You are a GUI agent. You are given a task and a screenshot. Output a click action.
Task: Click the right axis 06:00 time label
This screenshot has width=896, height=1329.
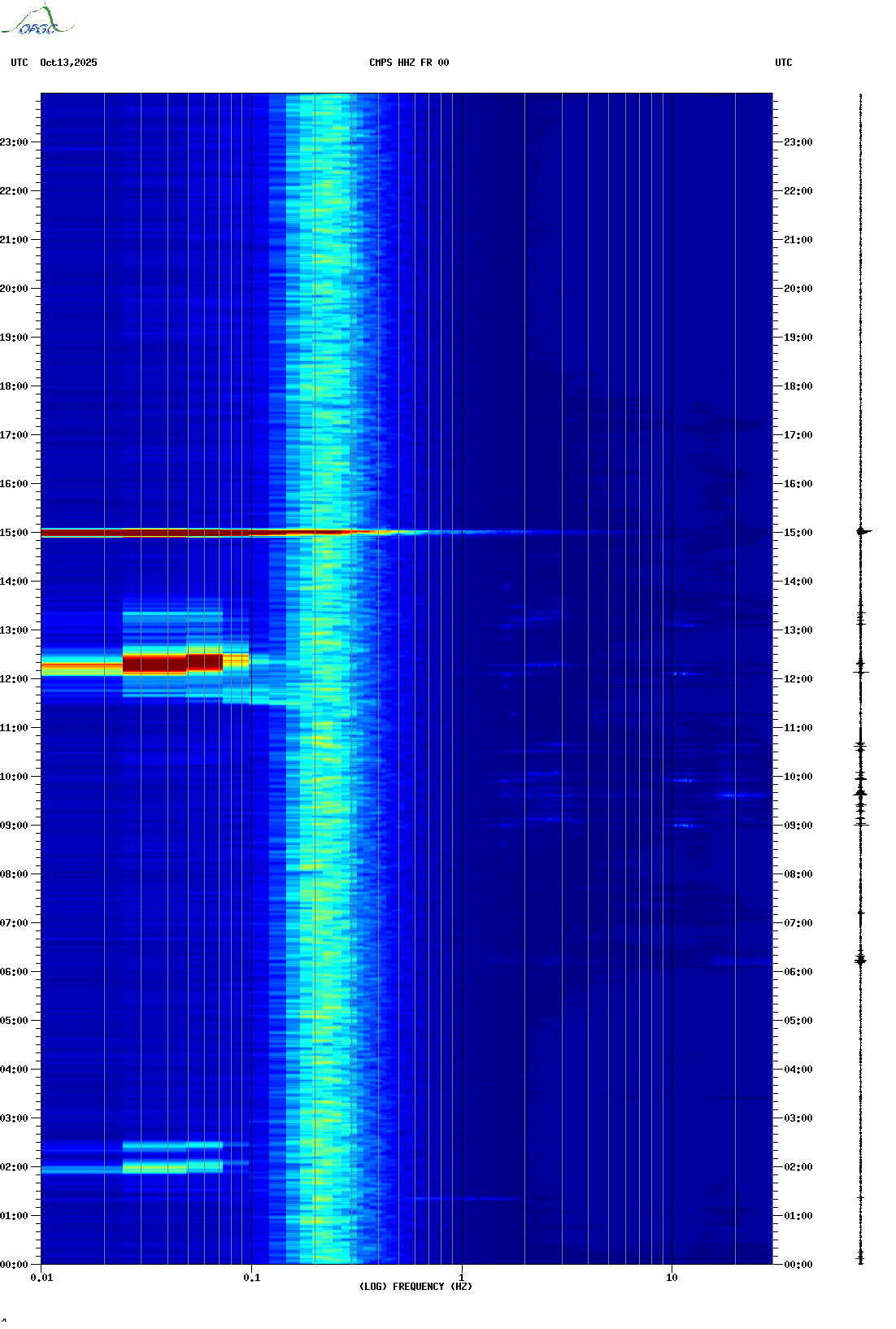(798, 972)
